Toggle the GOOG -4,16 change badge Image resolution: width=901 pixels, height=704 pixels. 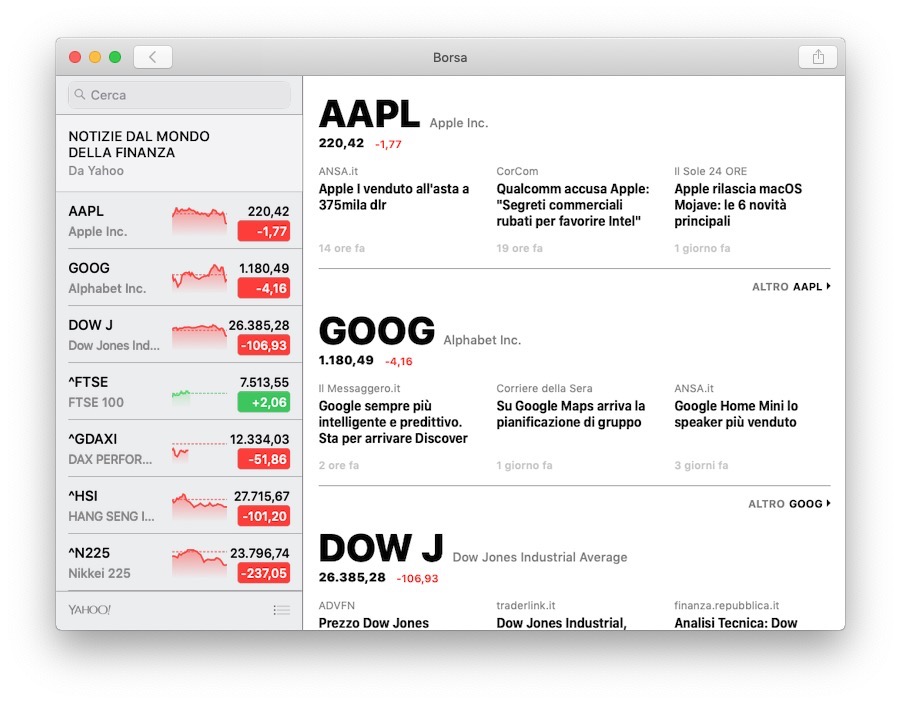(264, 288)
